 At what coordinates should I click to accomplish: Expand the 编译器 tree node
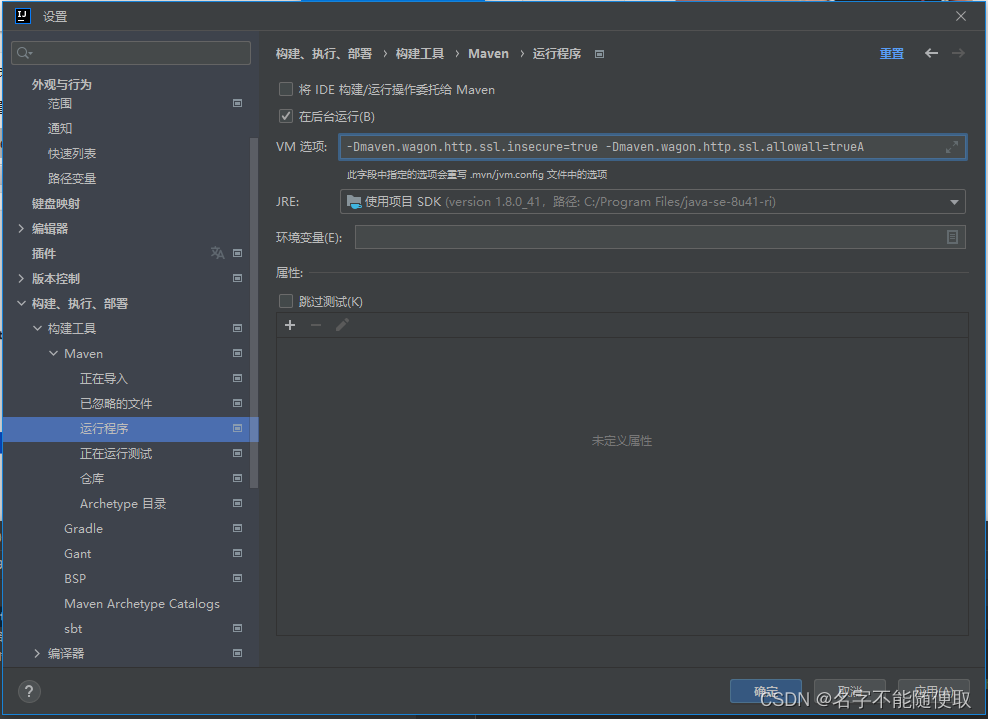point(37,653)
